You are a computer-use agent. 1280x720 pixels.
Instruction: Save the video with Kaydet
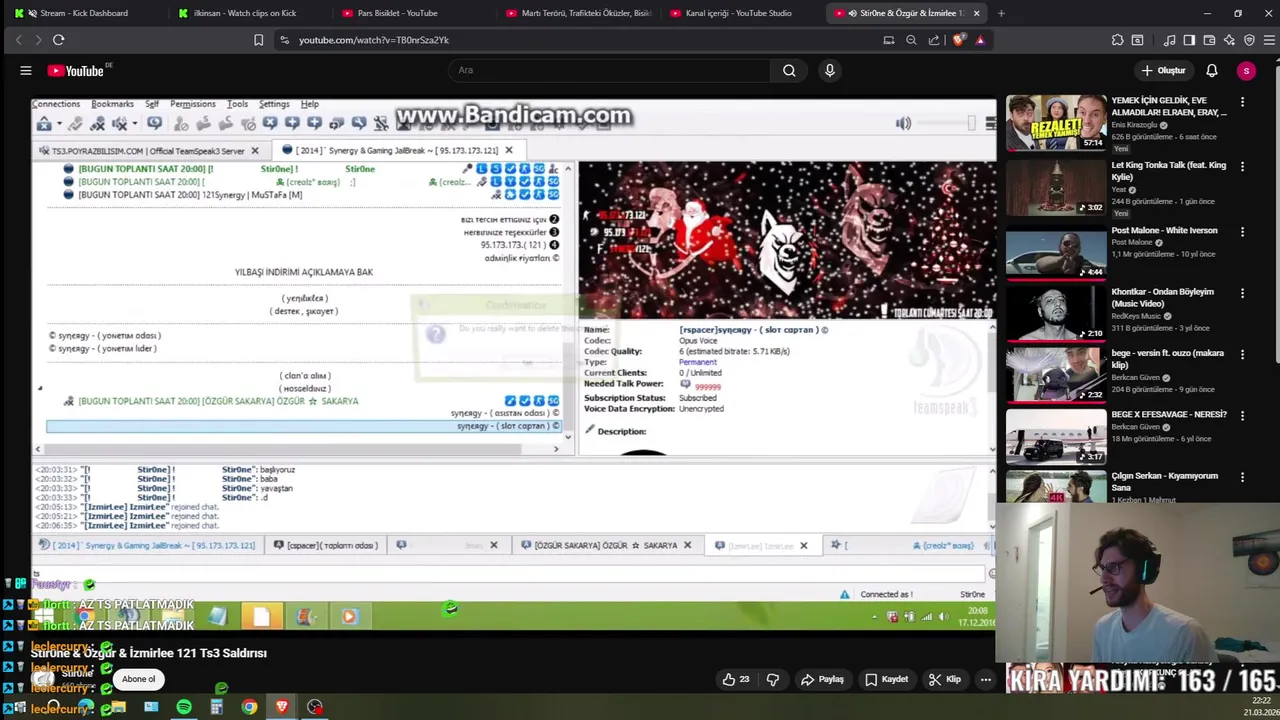(885, 679)
